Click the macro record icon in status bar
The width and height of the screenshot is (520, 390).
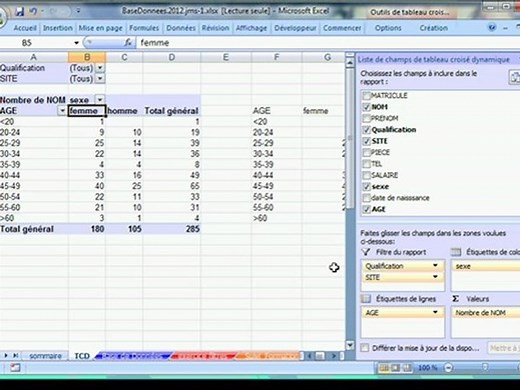(15, 368)
